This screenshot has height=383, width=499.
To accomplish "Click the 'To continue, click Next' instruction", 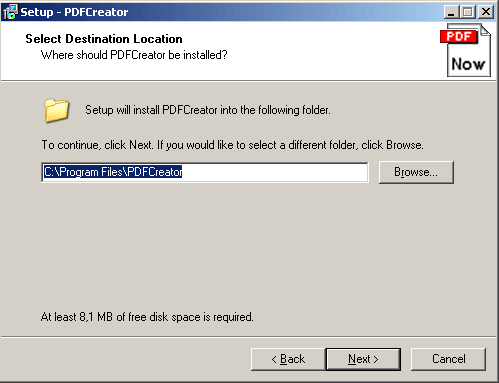I will [x=232, y=145].
